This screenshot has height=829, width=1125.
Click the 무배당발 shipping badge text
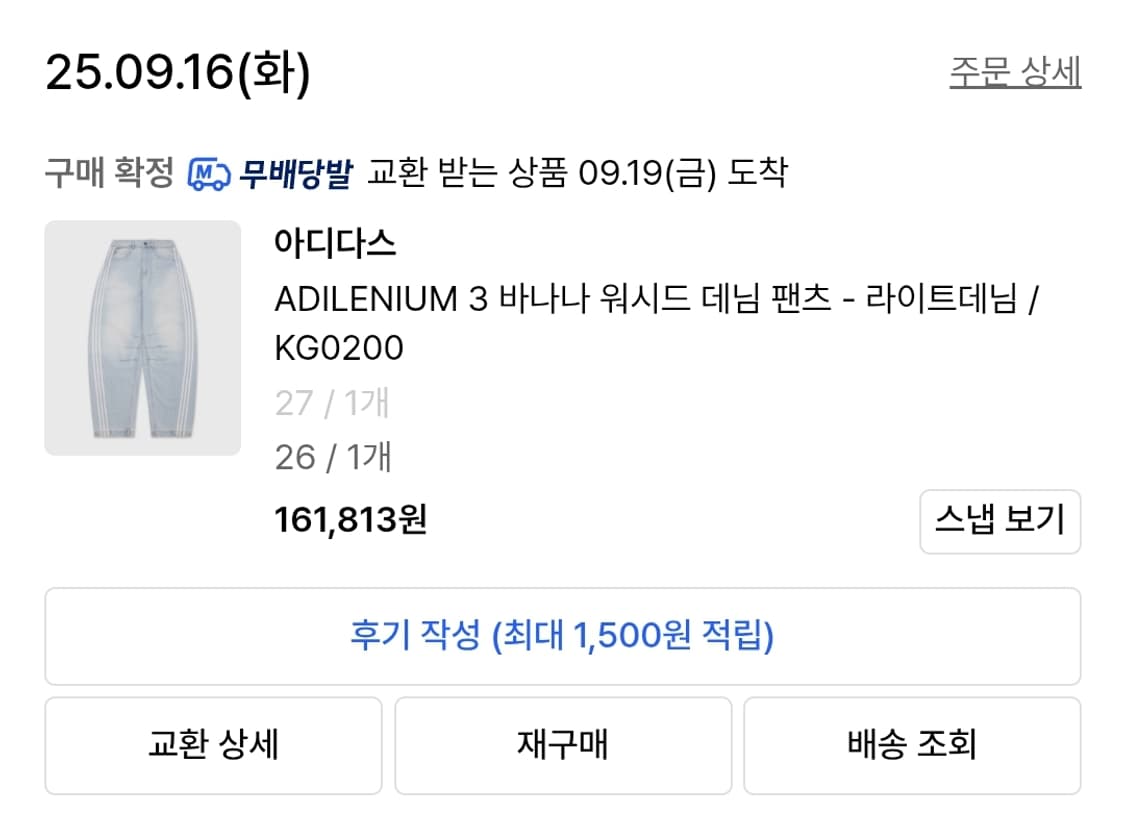coord(295,172)
